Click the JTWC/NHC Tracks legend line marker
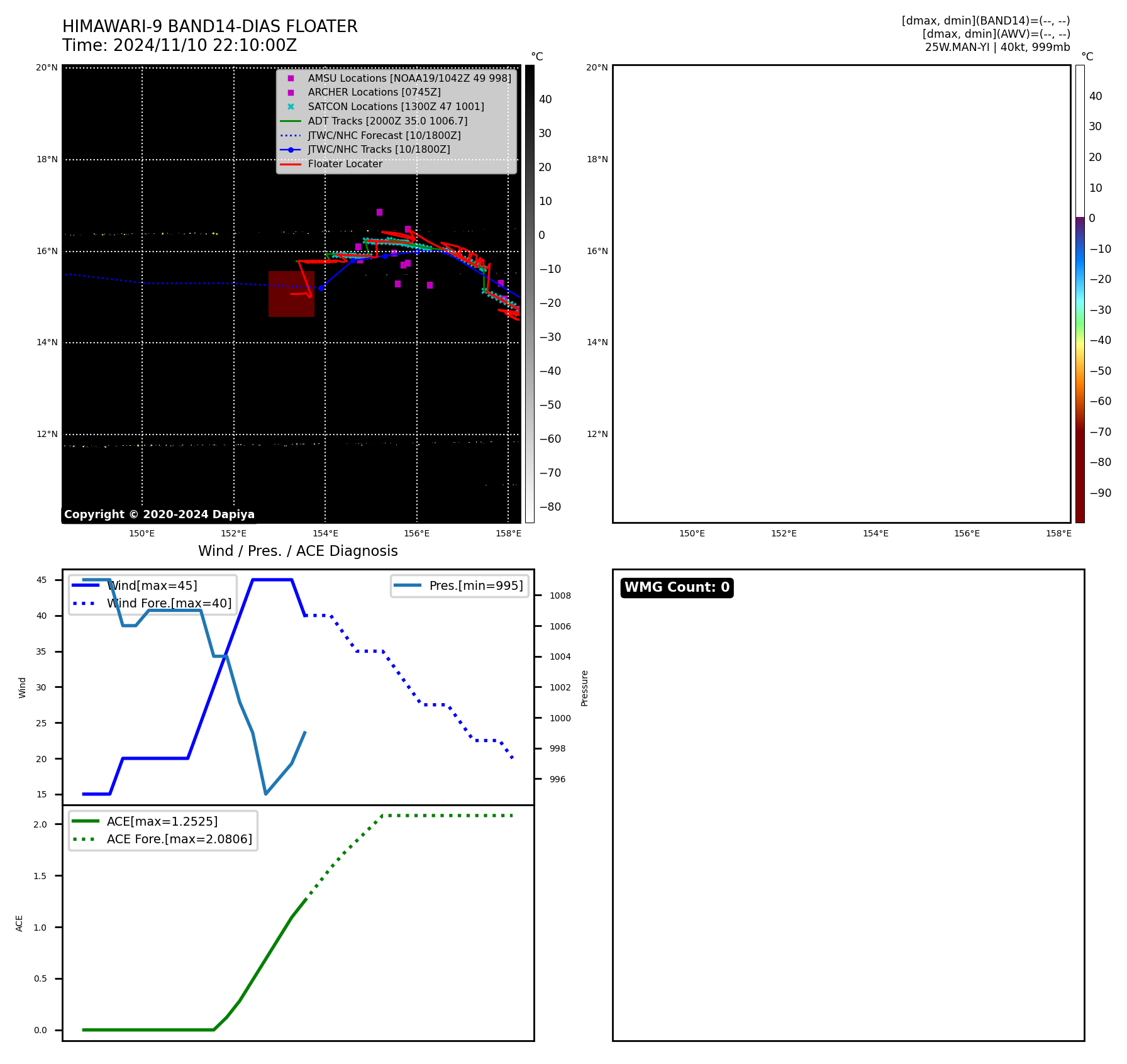This screenshot has width=1127, height=1064. pos(291,150)
